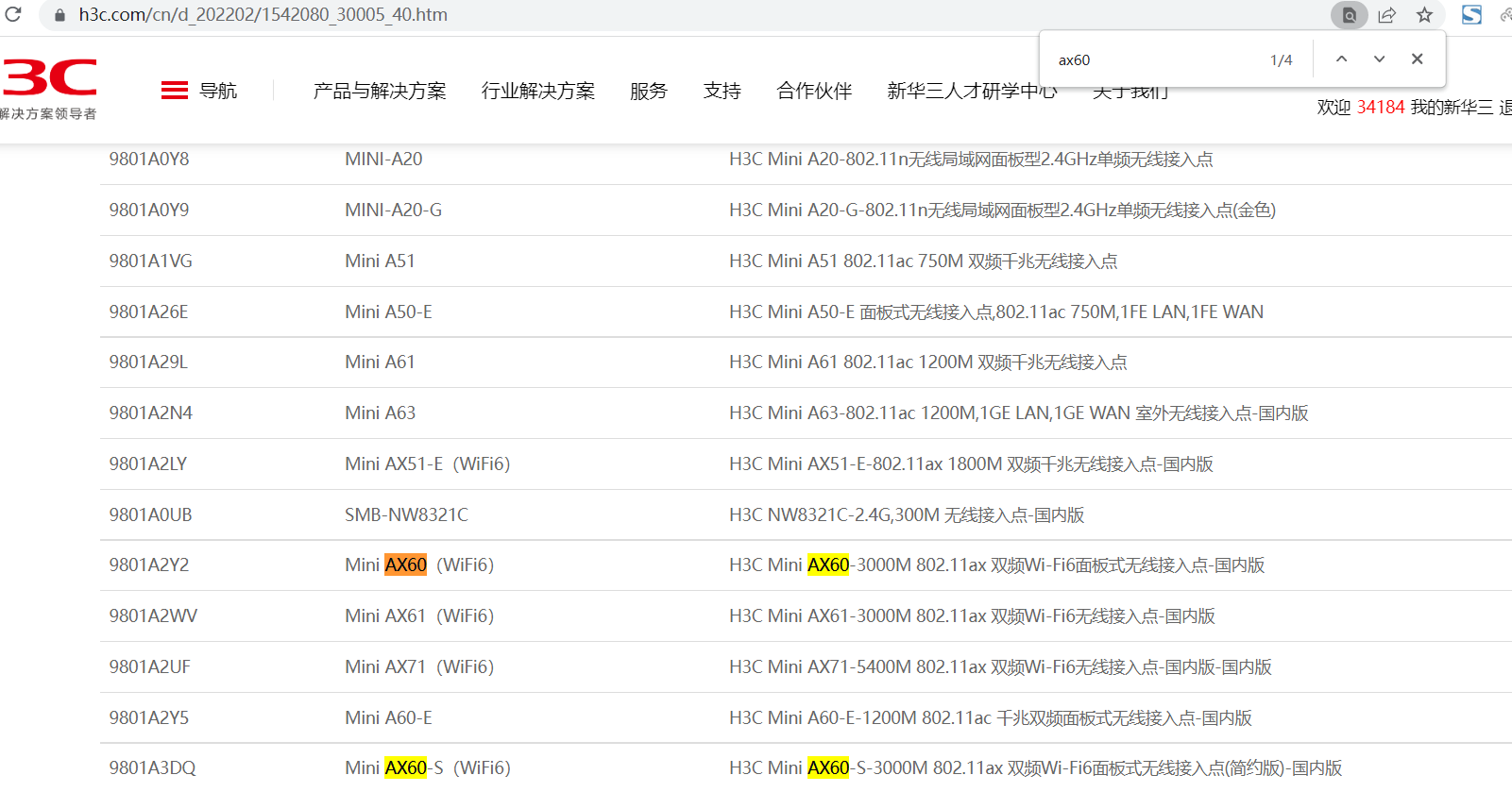Screen dimensions: 1512x809
Task: Click the A61 1200M description text
Action: pos(927,362)
